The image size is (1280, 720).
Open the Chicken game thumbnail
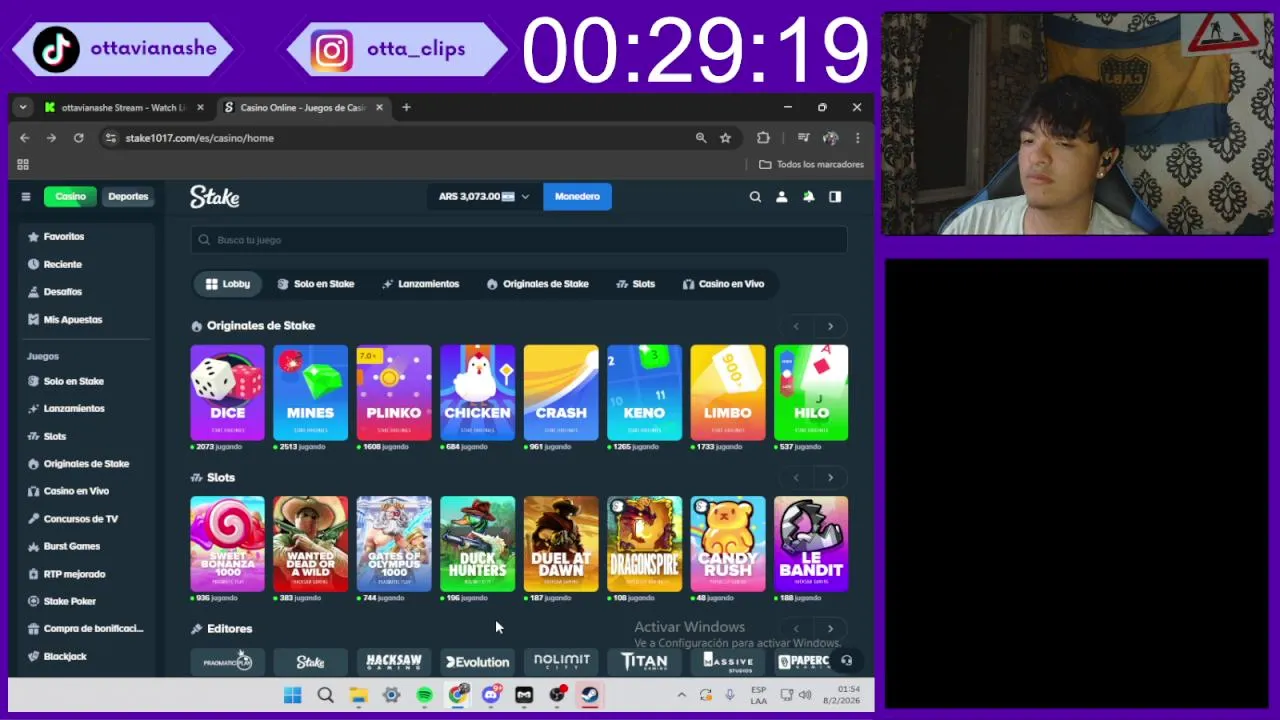pos(478,393)
